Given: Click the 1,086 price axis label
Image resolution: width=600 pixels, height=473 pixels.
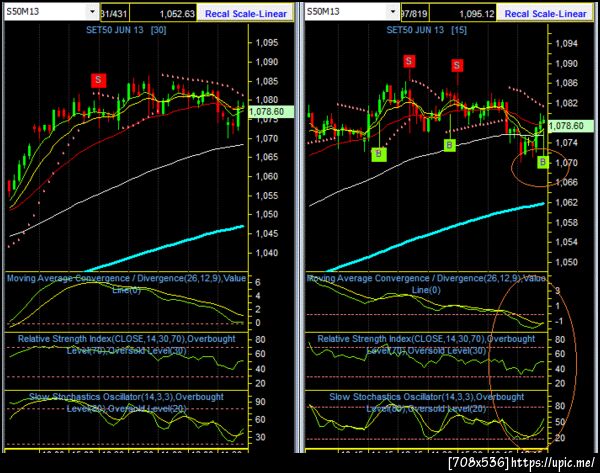Looking at the screenshot, I should pos(566,83).
